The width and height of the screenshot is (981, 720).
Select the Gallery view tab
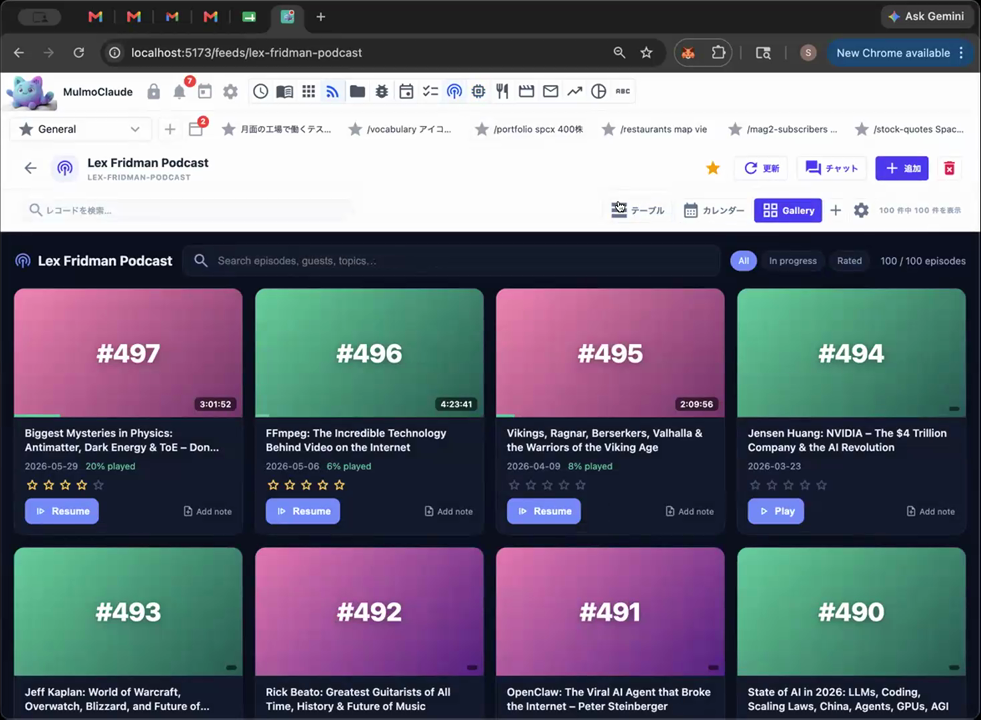(788, 210)
